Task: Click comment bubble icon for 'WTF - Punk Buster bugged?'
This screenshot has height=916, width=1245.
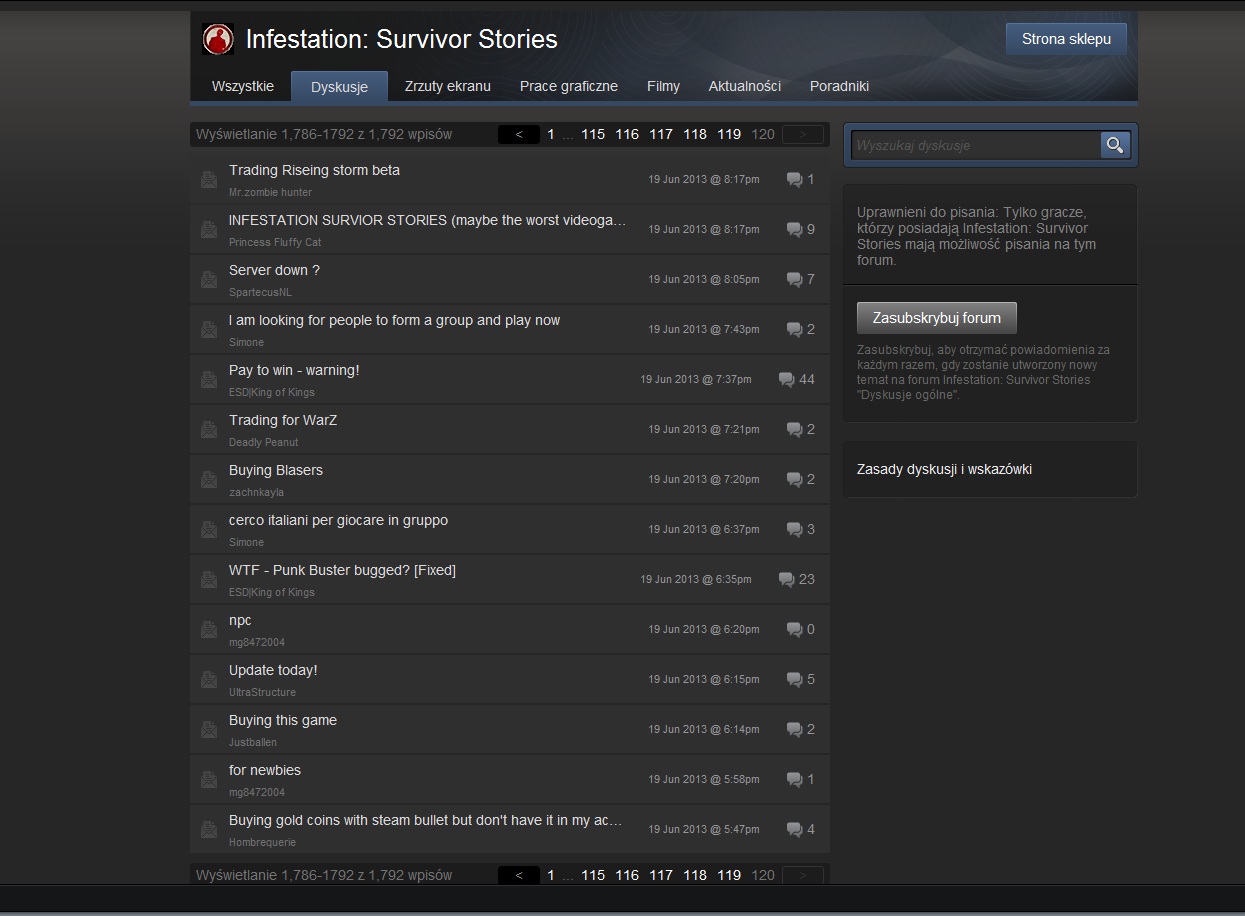Action: pos(786,580)
